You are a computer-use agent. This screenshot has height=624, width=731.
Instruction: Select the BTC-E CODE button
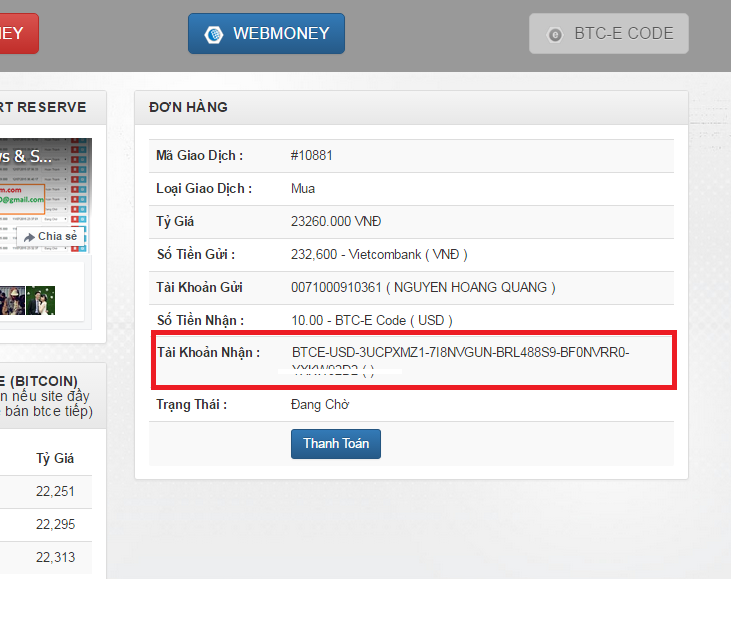(x=608, y=34)
